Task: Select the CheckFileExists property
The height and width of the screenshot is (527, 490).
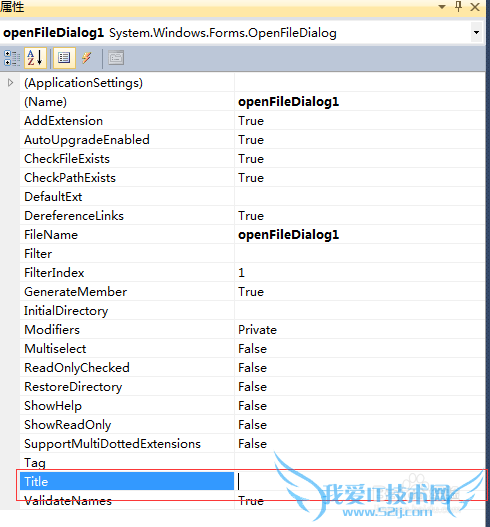Action: (127, 159)
